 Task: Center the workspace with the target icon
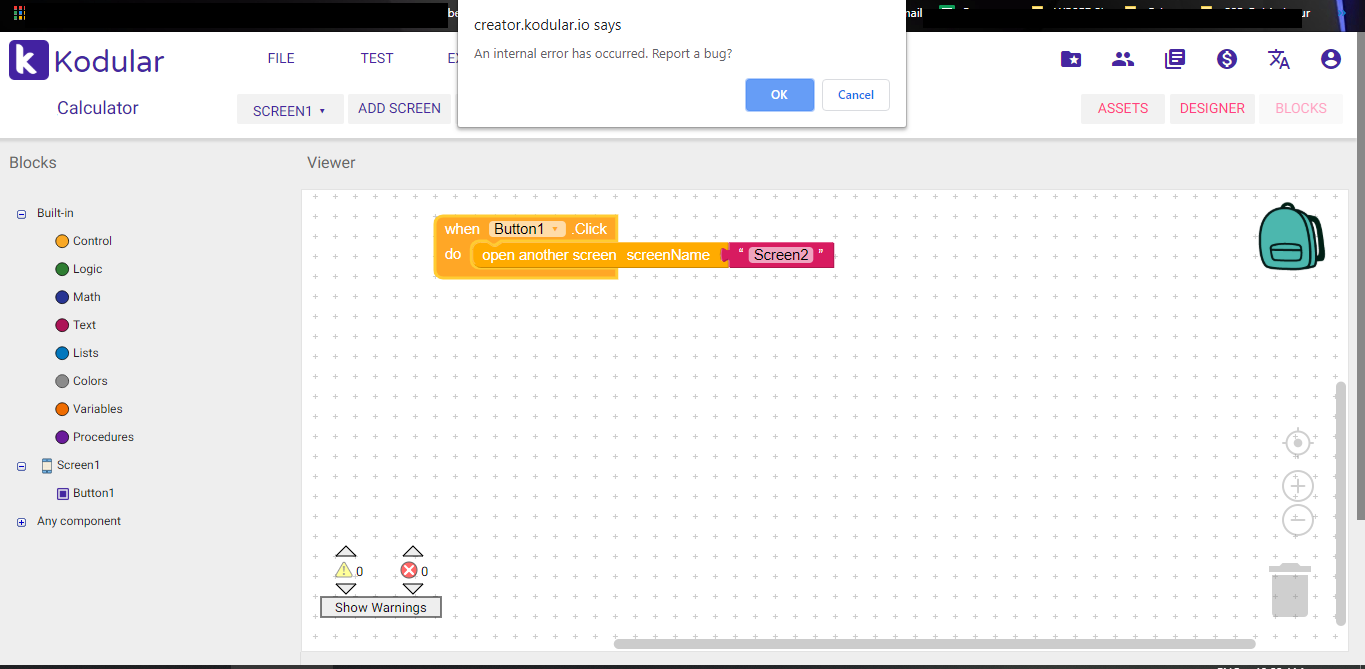pos(1297,443)
